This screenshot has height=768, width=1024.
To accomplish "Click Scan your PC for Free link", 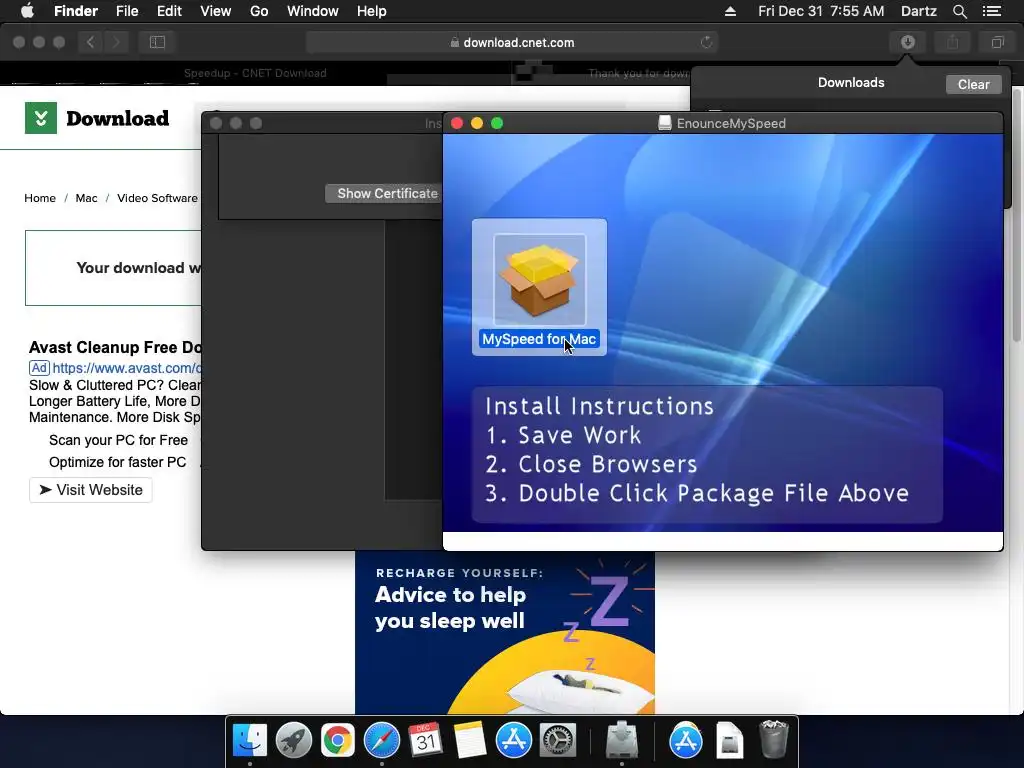I will click(118, 440).
